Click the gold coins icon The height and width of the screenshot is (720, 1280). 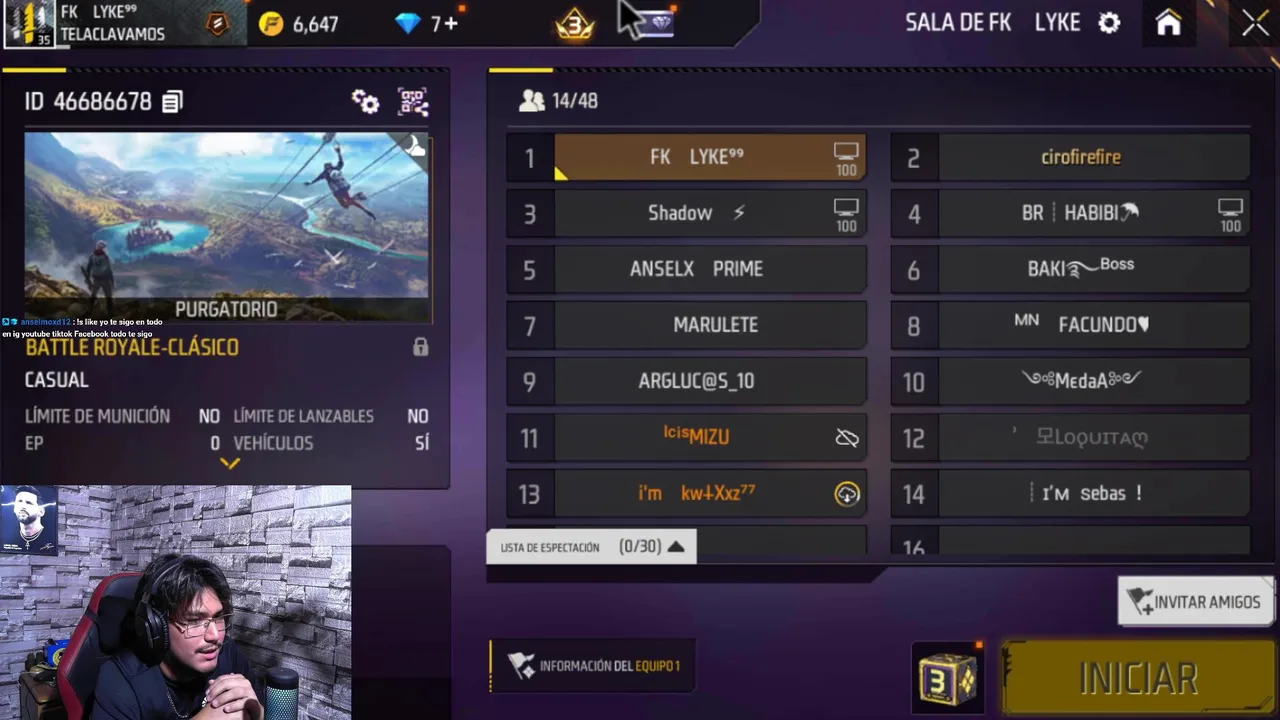tap(271, 24)
